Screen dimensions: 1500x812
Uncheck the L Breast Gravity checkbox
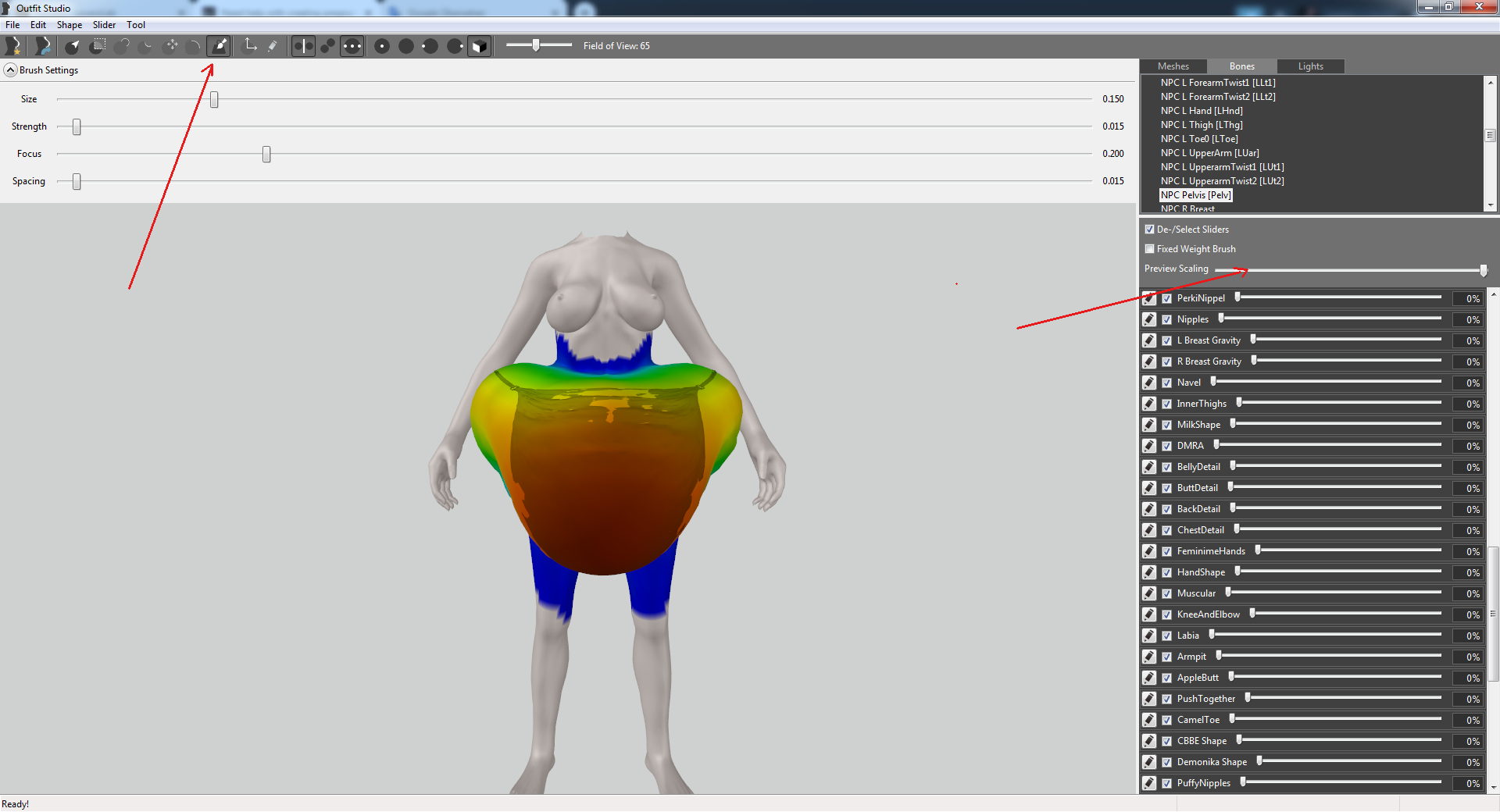point(1166,340)
